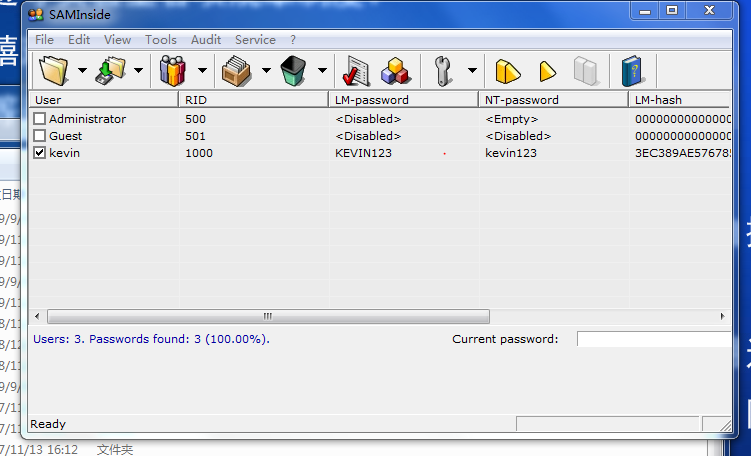
Task: Uncheck the kevin user checkbox
Action: pos(39,153)
